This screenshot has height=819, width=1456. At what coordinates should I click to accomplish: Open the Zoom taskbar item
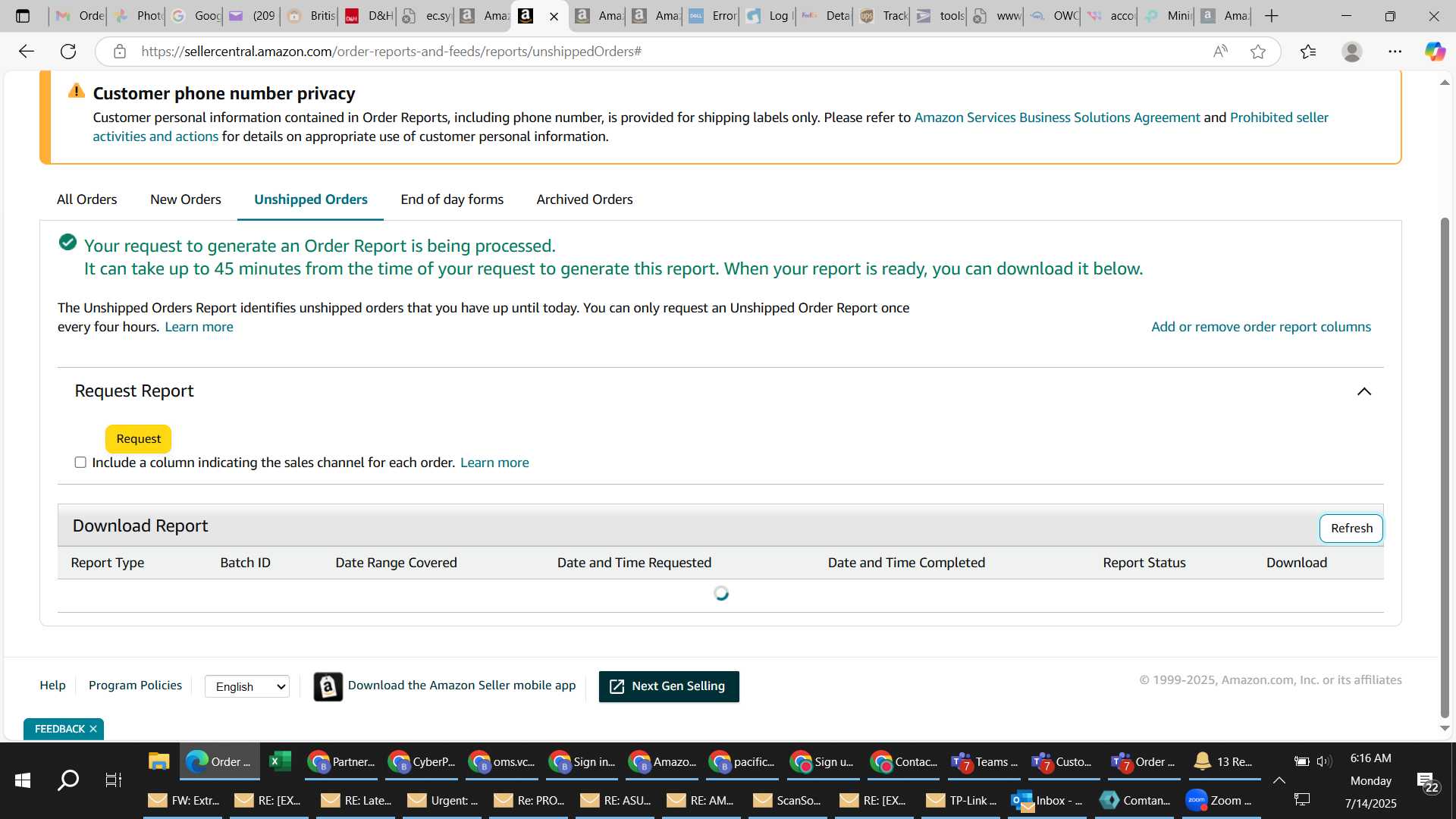pos(1219,801)
